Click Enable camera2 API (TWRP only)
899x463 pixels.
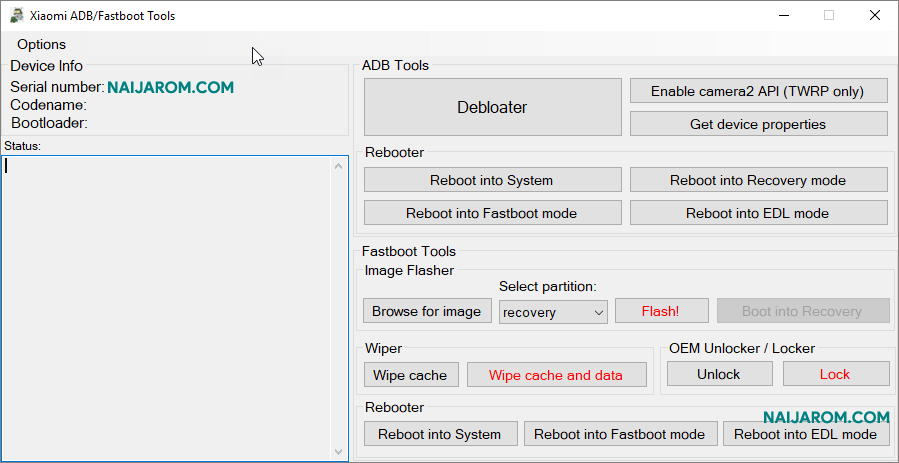click(x=759, y=91)
